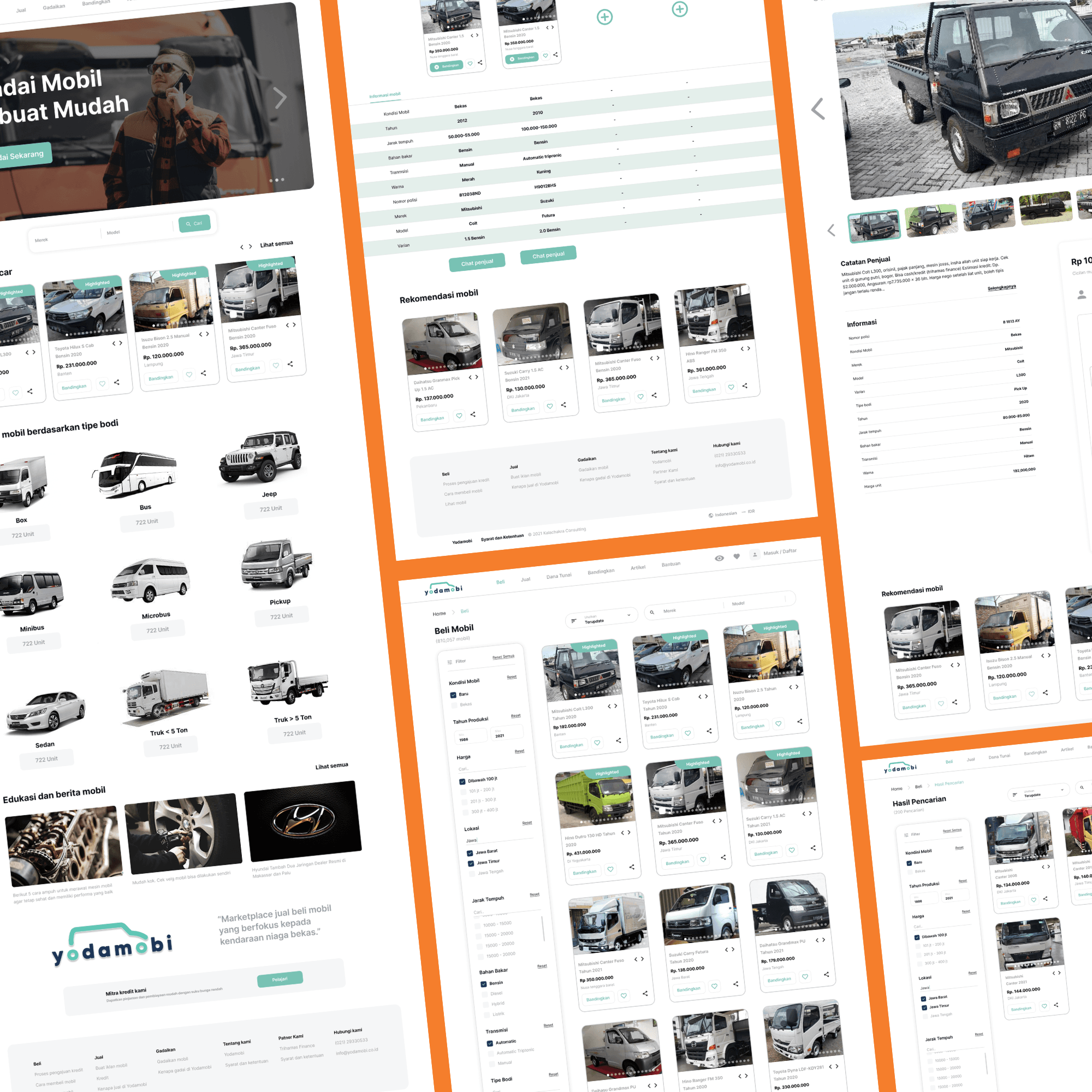The image size is (1092, 1092).
Task: Slide homepage car carousel right near Lihat semua
Action: point(251,246)
